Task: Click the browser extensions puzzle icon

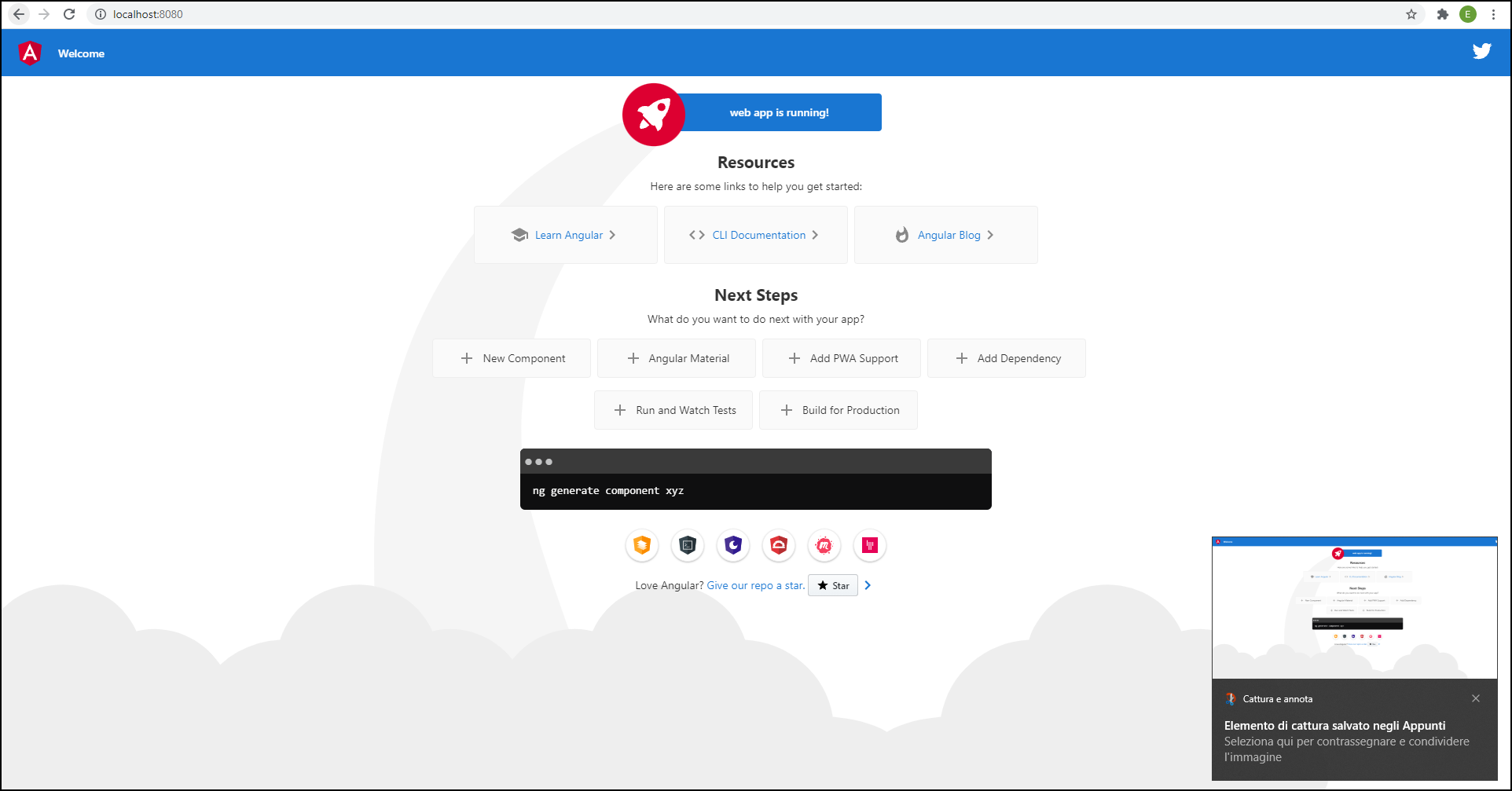Action: click(1442, 14)
